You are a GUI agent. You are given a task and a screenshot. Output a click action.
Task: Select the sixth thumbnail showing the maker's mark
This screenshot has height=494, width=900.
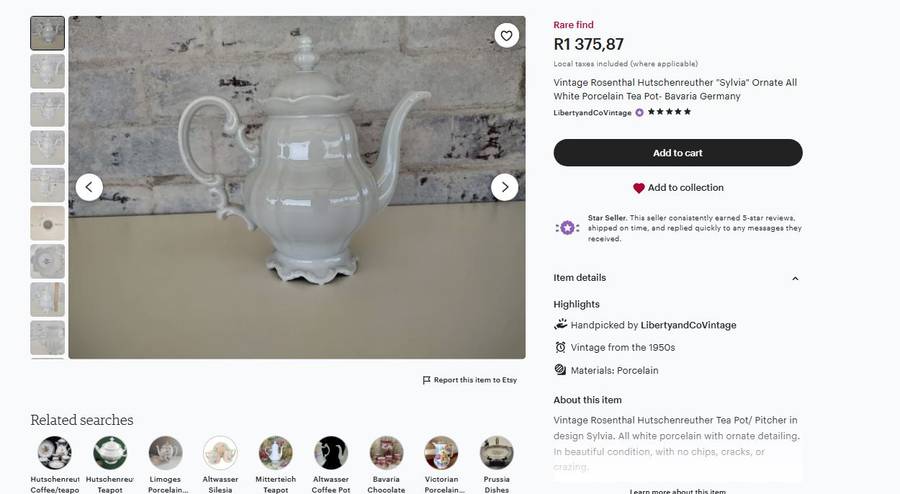pyautogui.click(x=47, y=223)
